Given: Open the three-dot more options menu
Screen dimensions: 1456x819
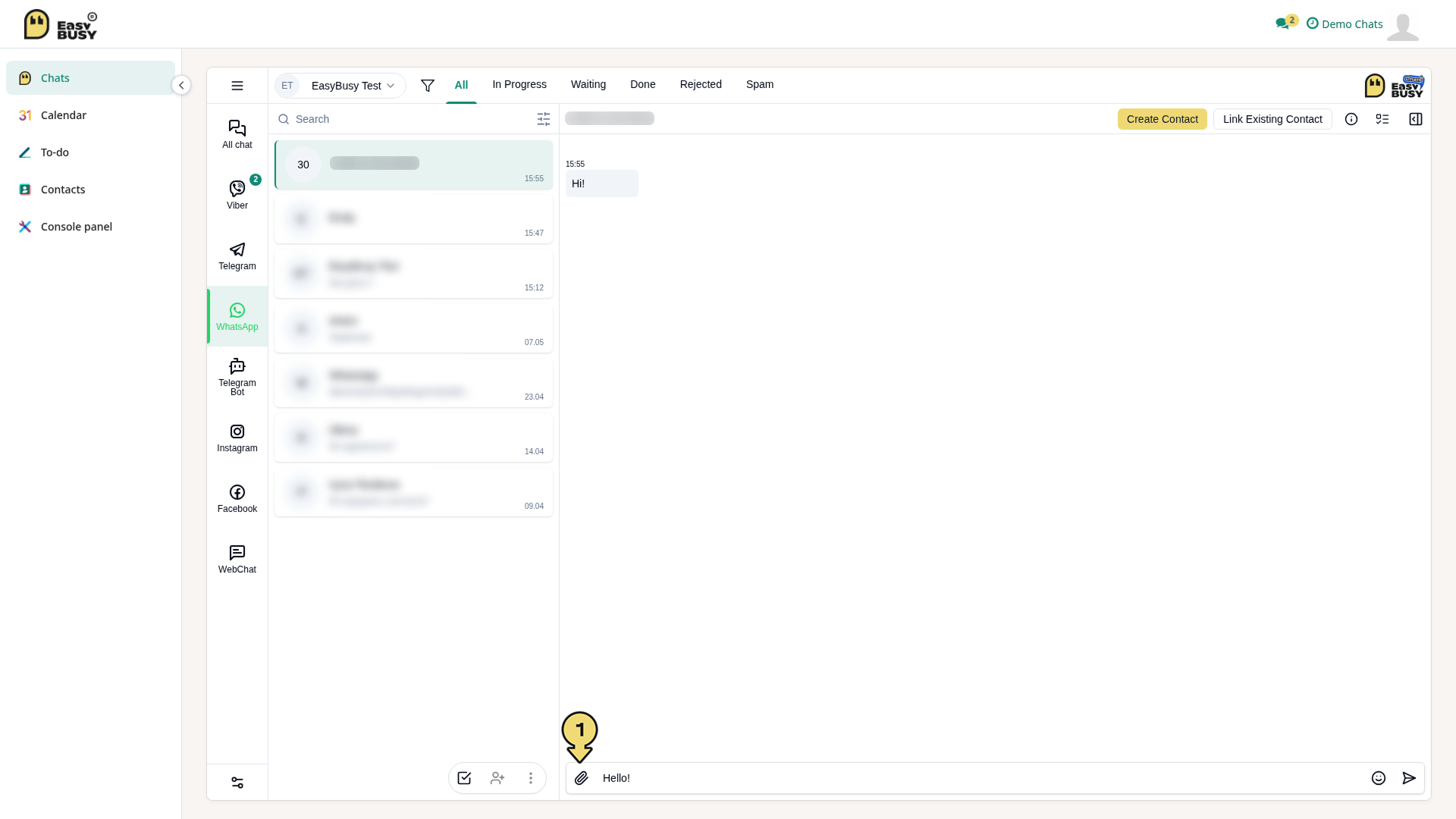Looking at the screenshot, I should (531, 778).
